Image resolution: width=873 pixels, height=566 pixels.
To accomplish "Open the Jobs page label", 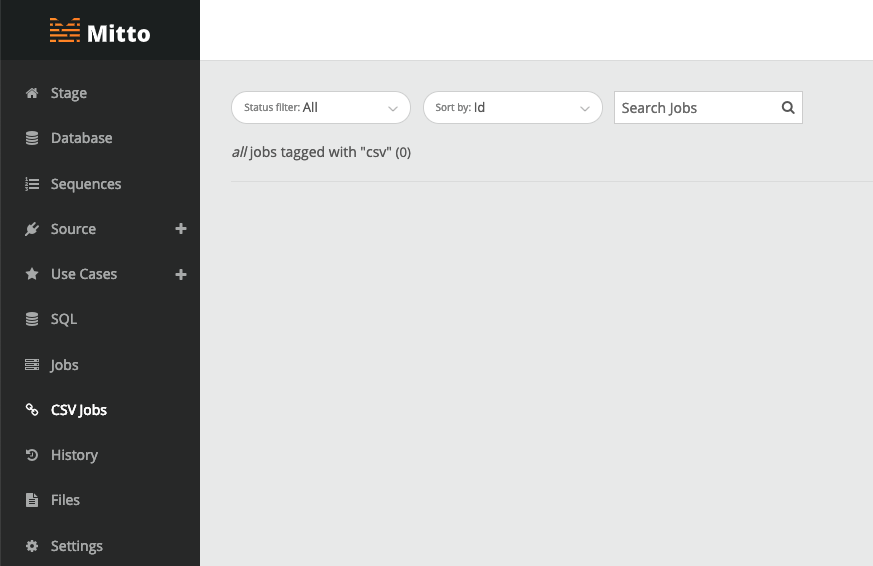I will pyautogui.click(x=64, y=365).
